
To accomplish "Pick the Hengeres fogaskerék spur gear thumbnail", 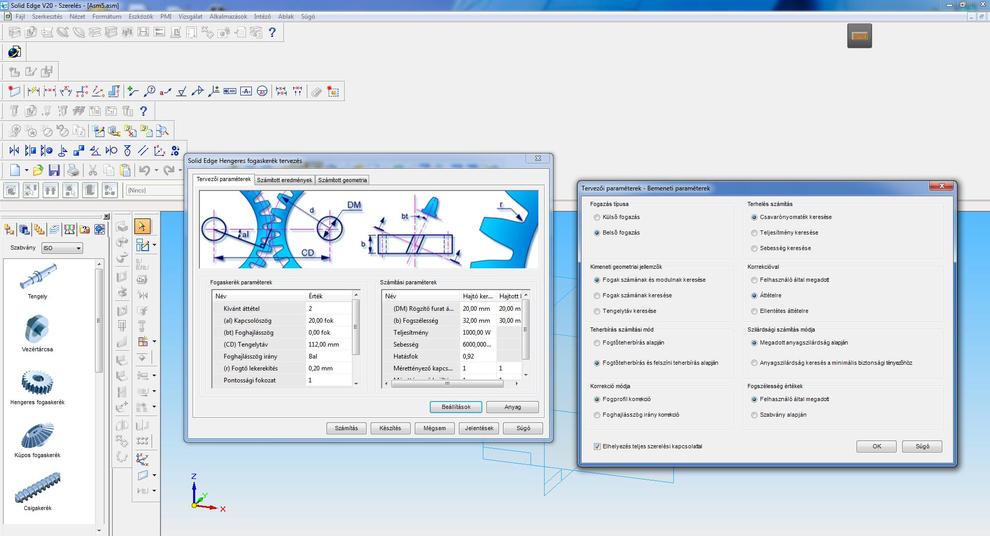I will pos(37,382).
